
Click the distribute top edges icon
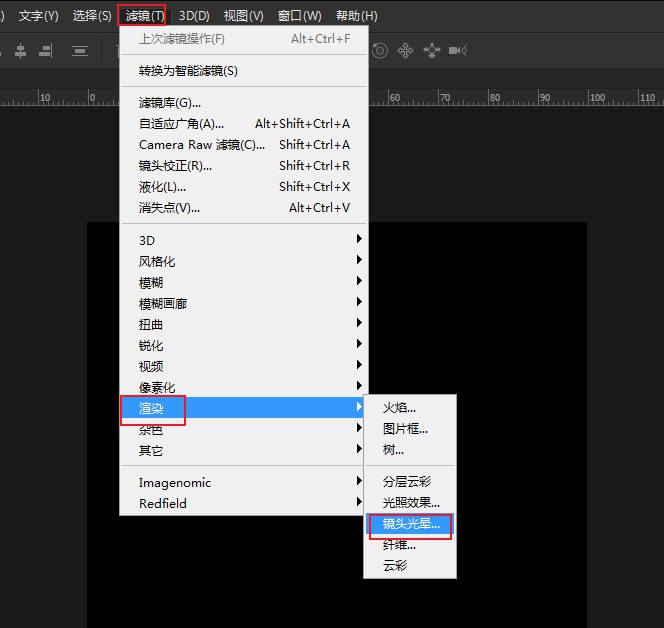[80, 51]
